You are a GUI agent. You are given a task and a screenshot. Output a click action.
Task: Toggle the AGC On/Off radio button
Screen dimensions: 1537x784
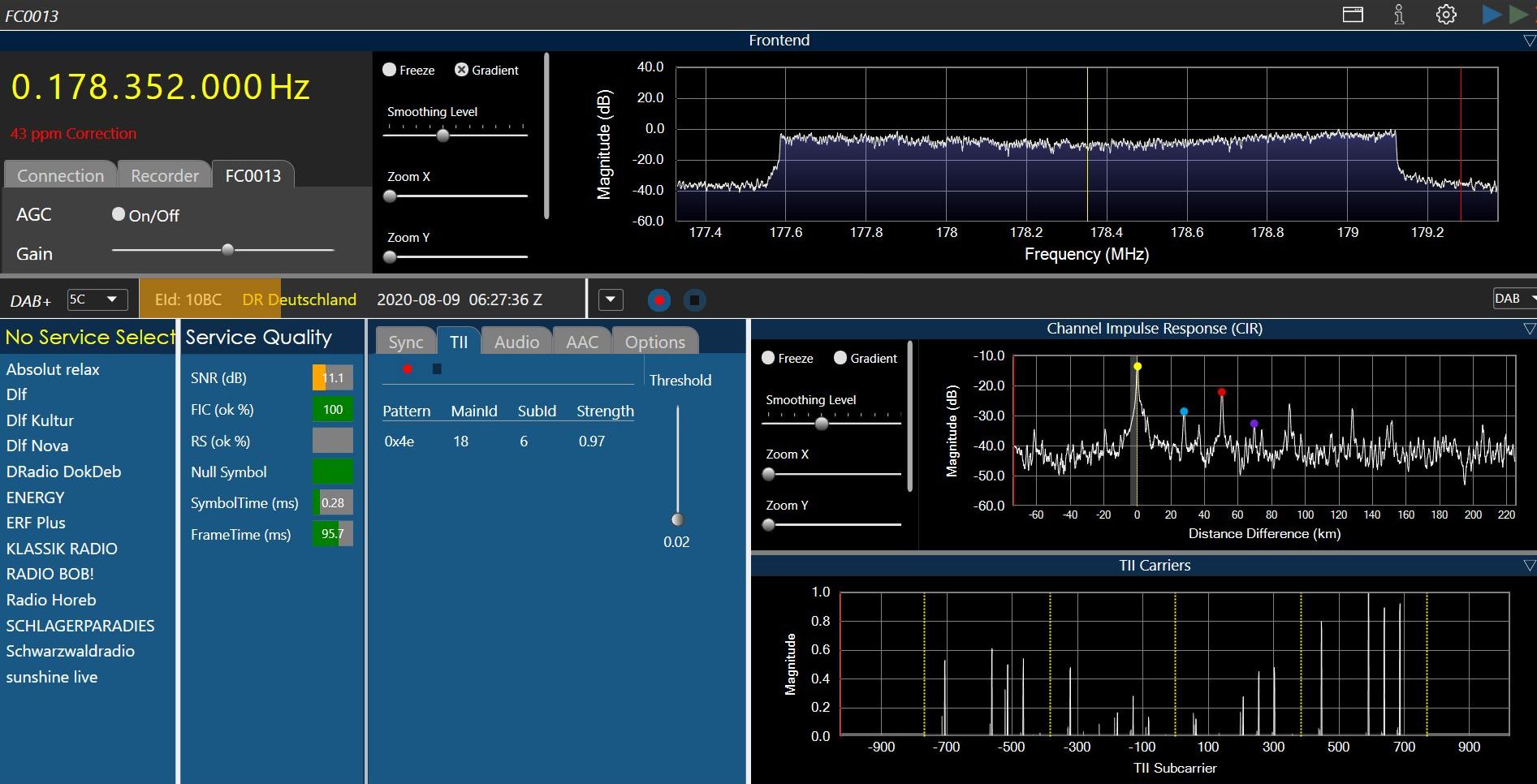tap(119, 214)
